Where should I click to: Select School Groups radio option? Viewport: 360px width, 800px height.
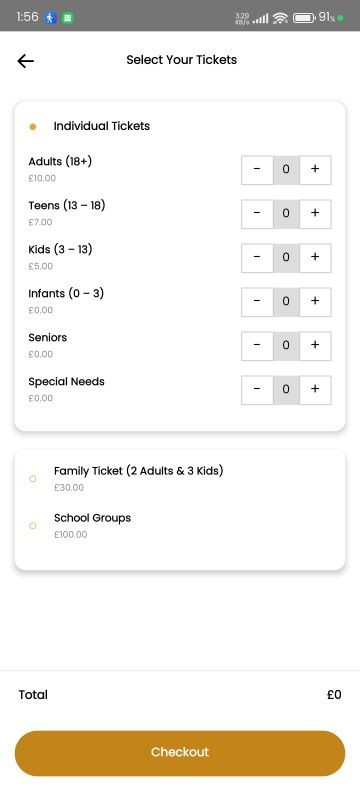pyautogui.click(x=33, y=526)
